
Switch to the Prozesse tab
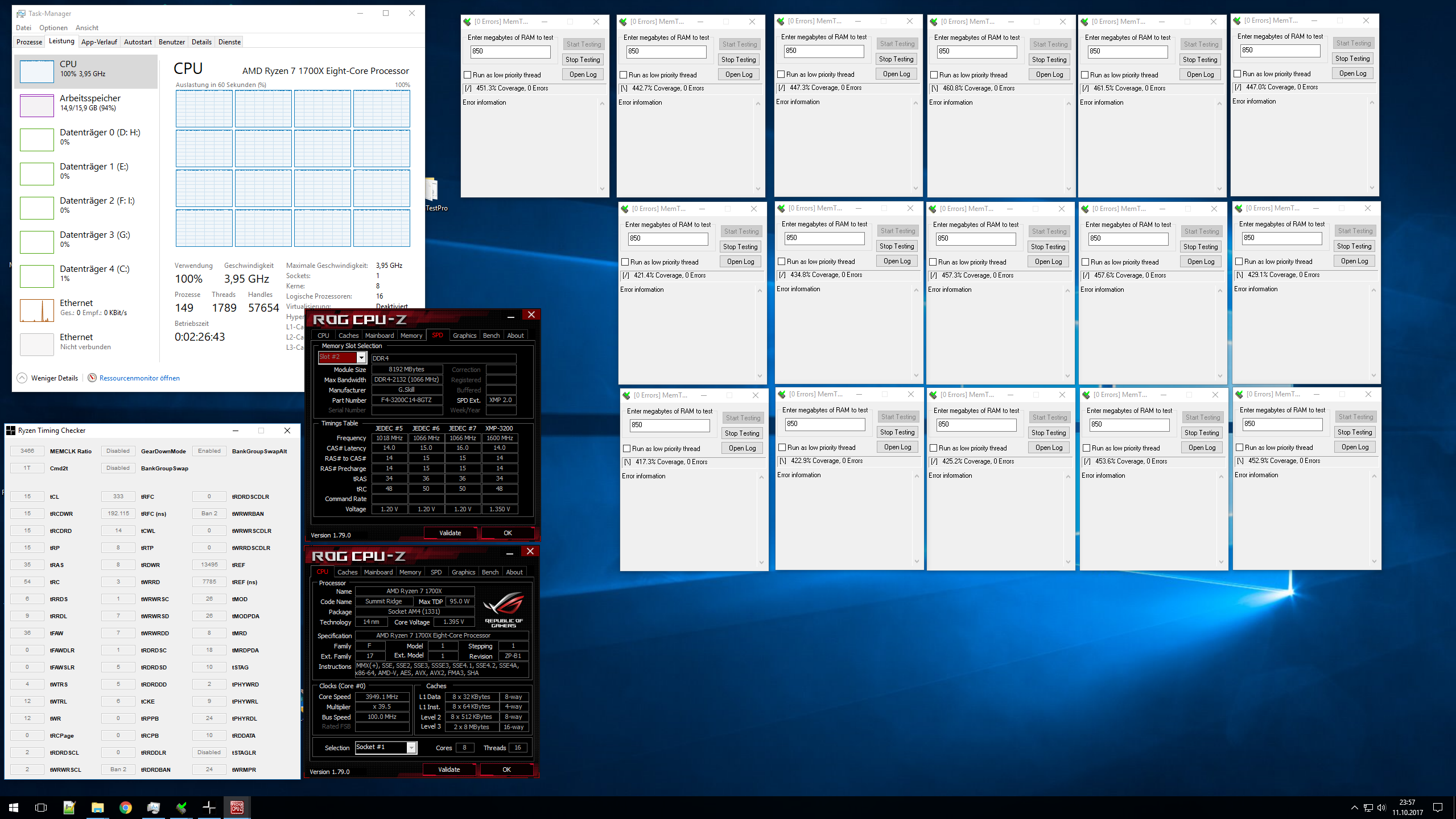29,42
